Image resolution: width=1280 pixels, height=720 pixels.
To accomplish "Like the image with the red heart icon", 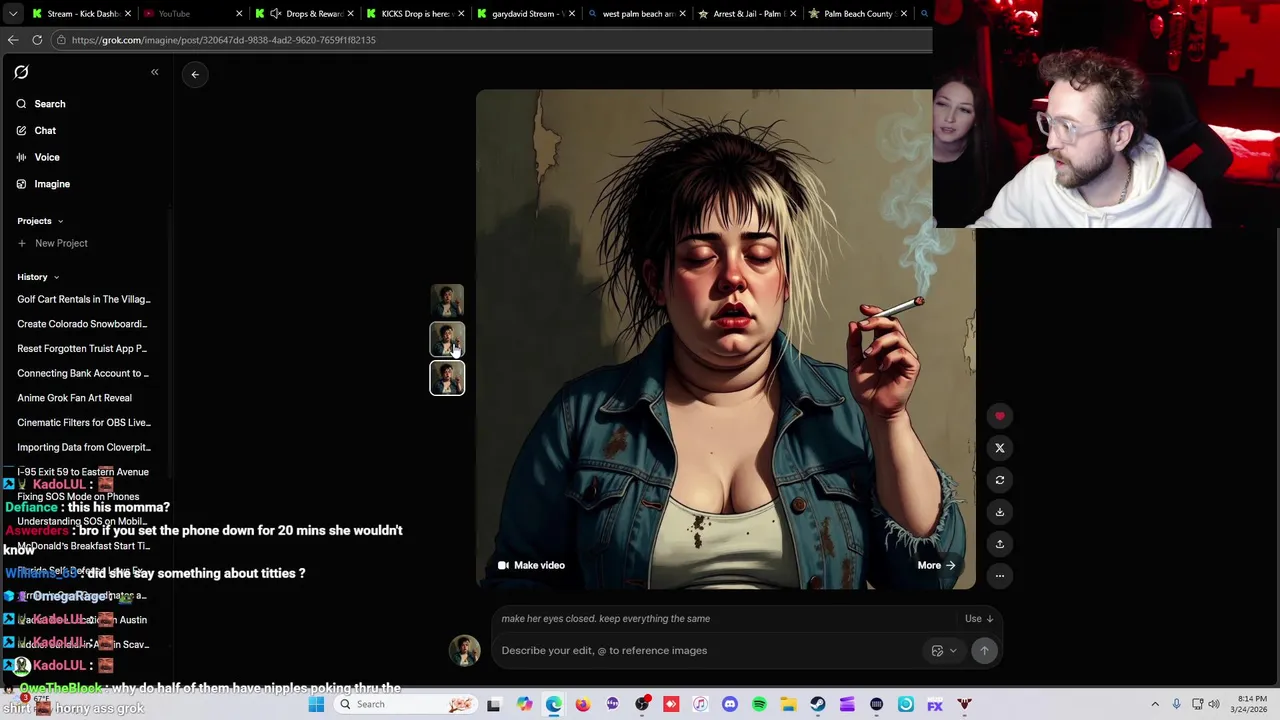I will tap(1000, 416).
